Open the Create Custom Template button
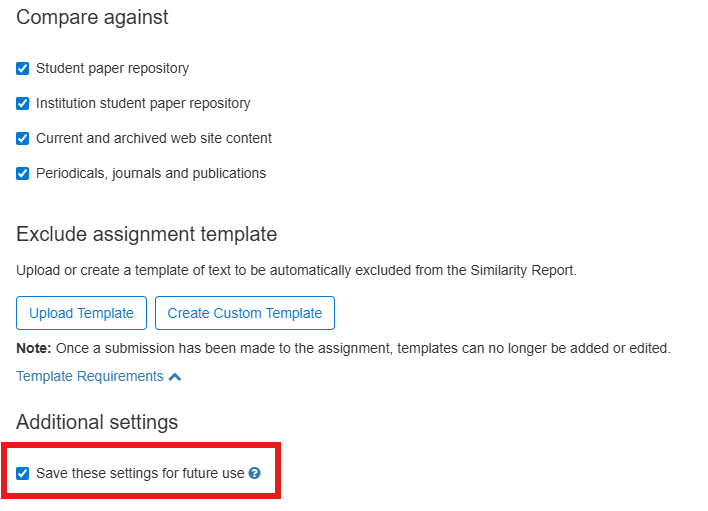The image size is (708, 511). pyautogui.click(x=244, y=313)
